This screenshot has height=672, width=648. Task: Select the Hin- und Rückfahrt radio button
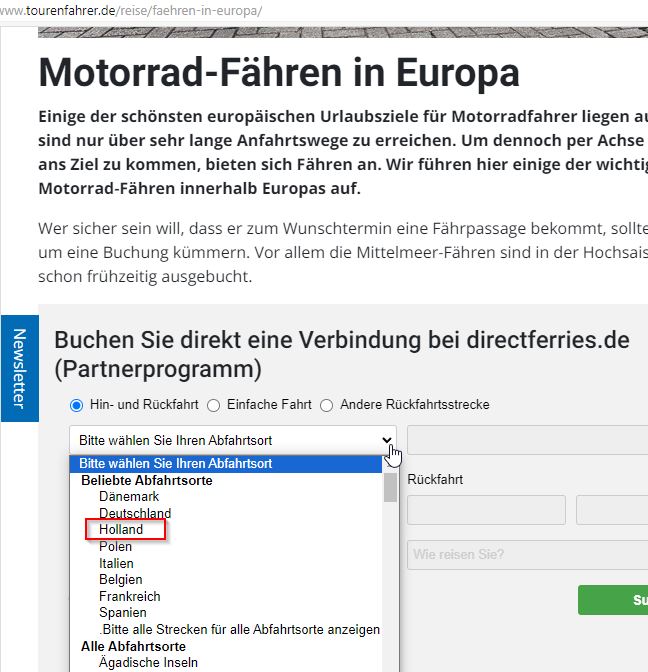pyautogui.click(x=77, y=405)
